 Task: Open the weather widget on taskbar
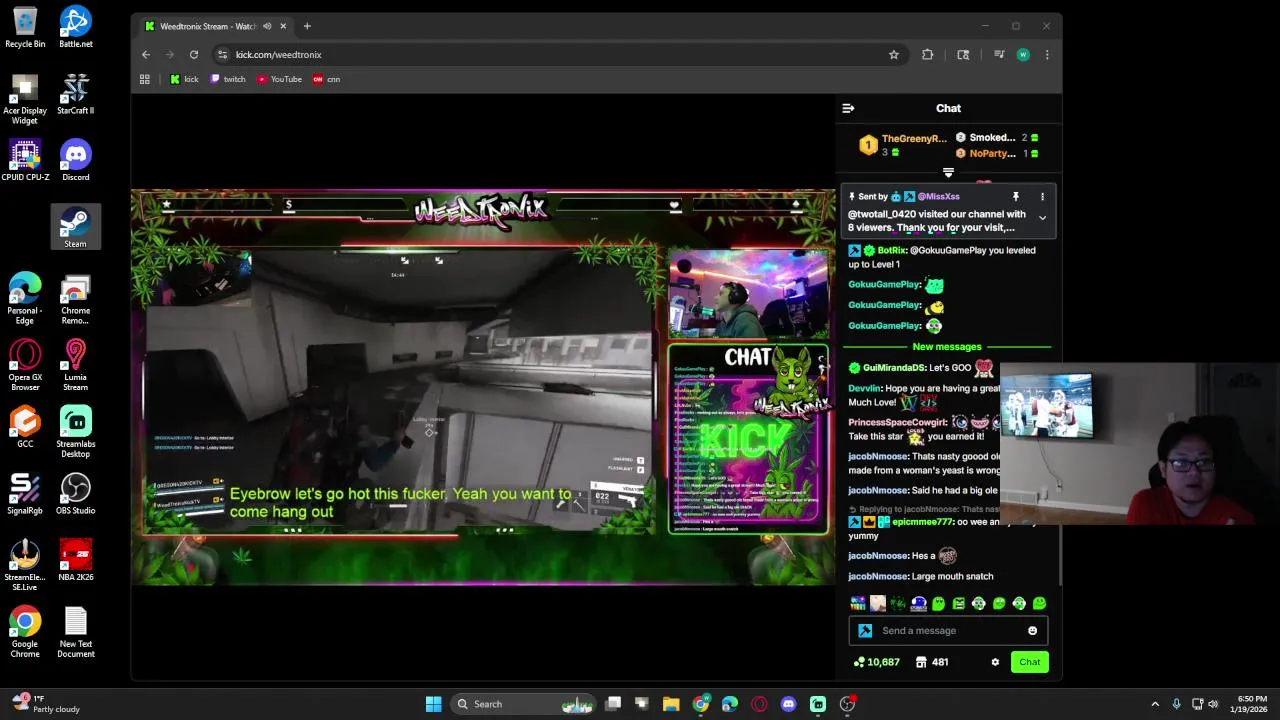[x=45, y=704]
